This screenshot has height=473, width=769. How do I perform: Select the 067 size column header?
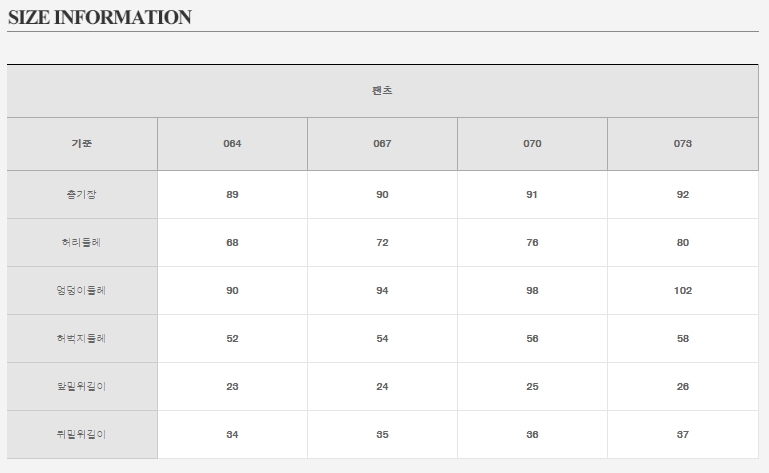pos(382,144)
